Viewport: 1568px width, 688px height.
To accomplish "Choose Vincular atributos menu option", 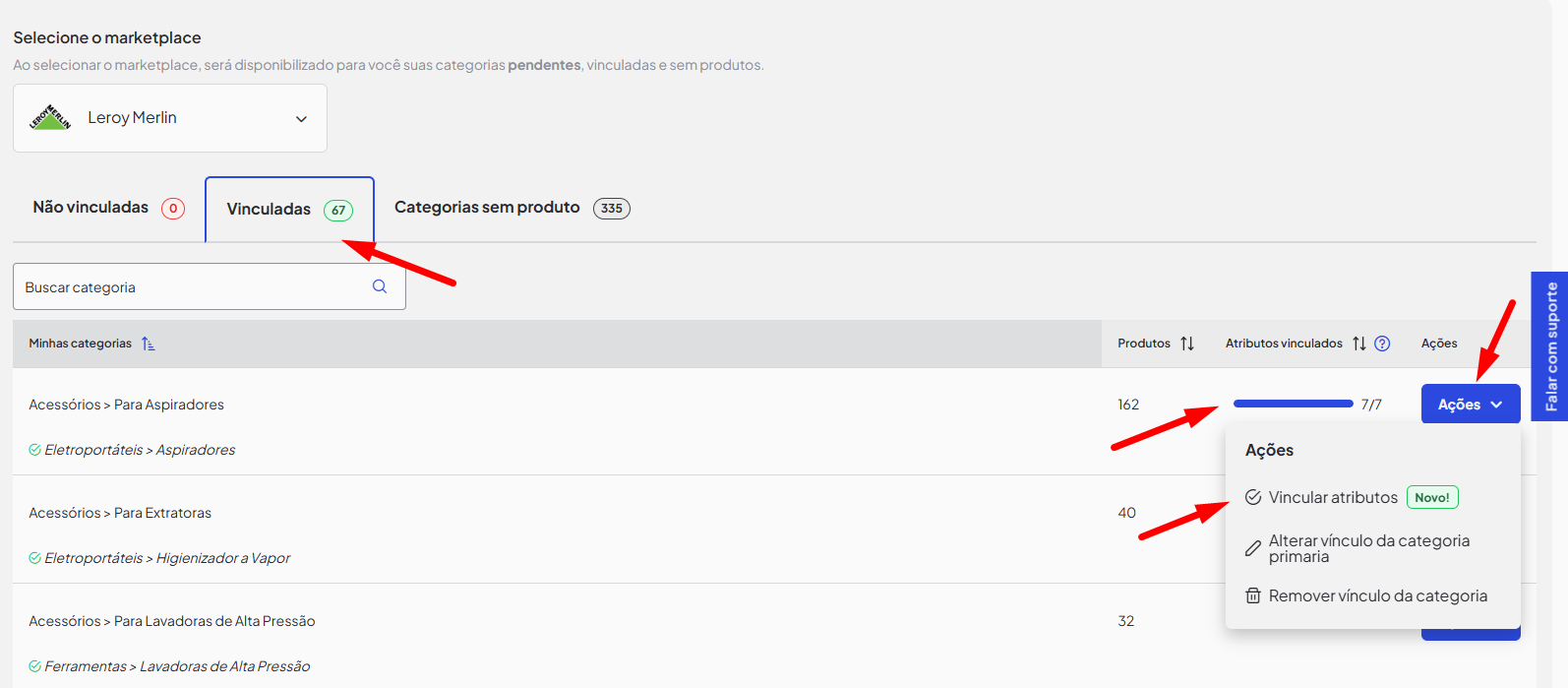I will coord(1333,497).
